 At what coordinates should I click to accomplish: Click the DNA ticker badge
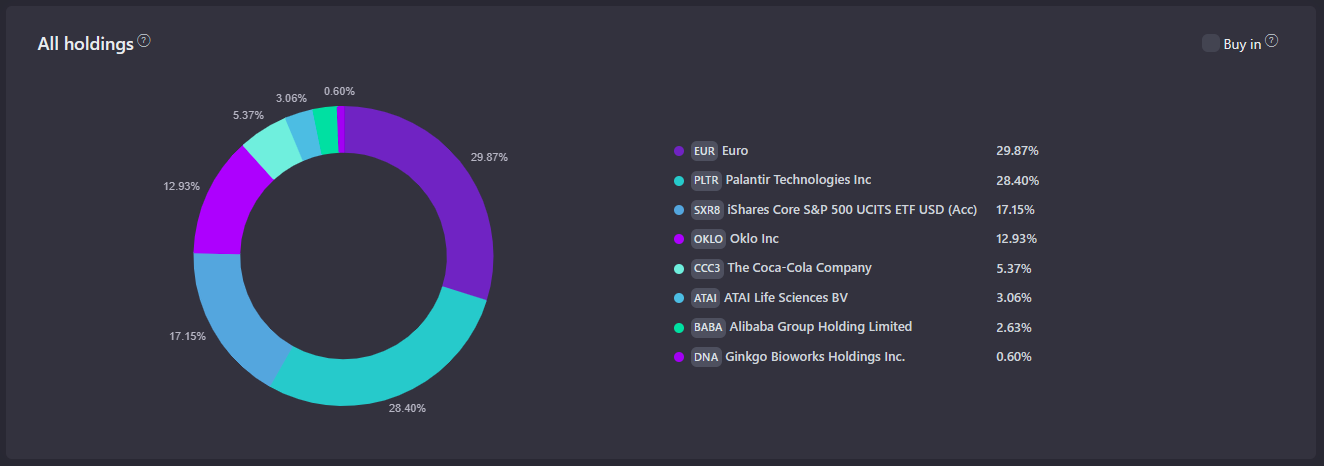point(706,357)
